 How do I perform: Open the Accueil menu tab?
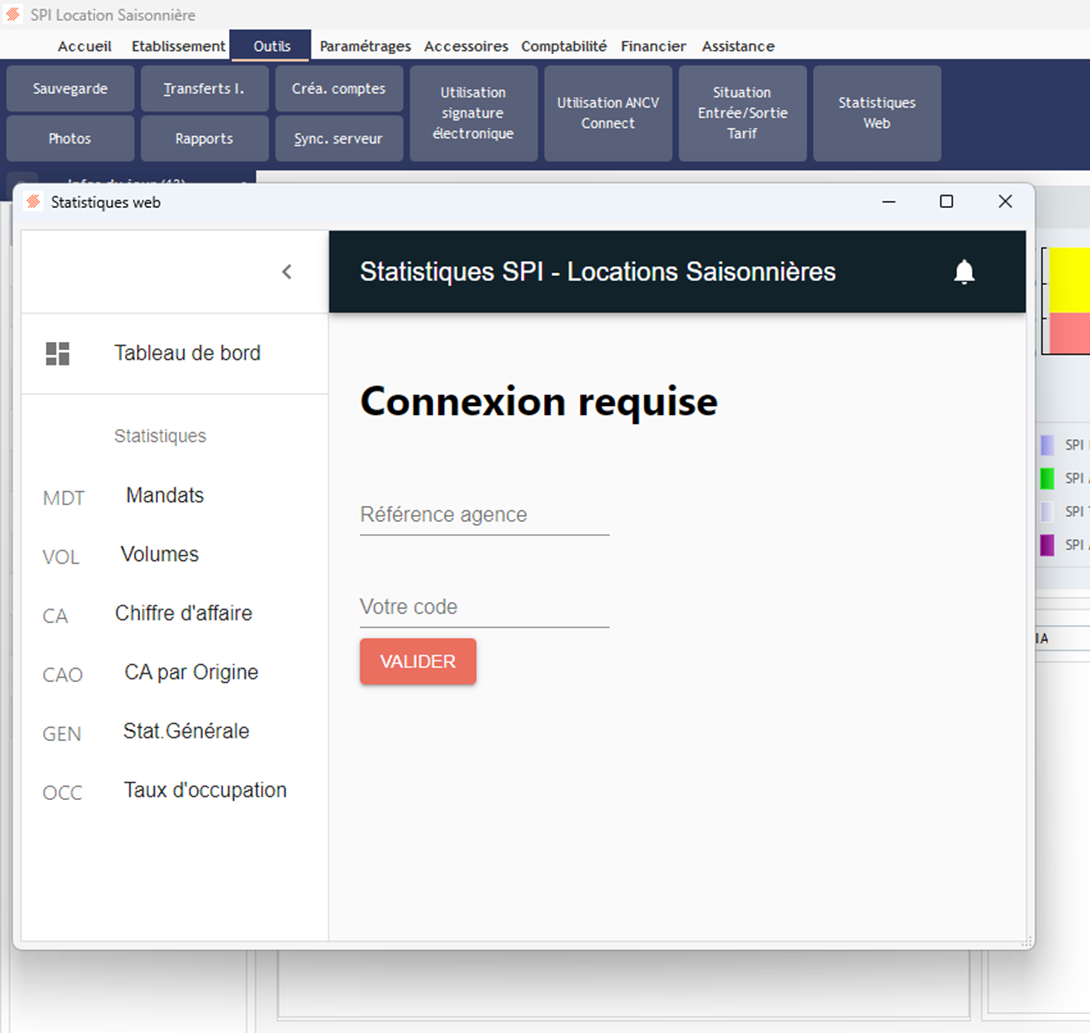tap(84, 47)
